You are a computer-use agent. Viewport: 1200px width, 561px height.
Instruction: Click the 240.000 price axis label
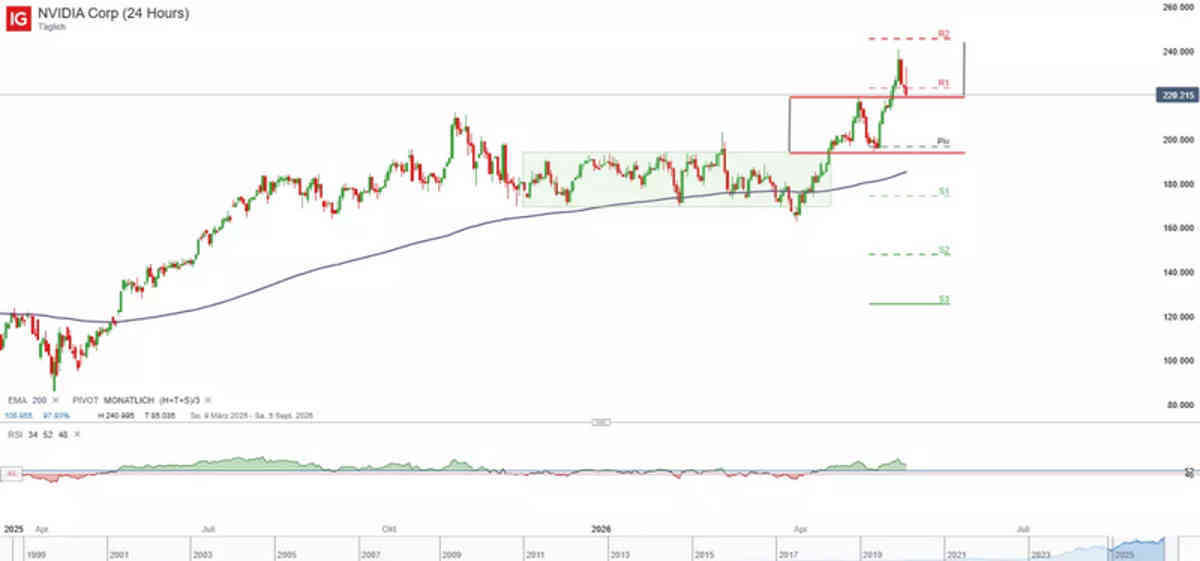click(x=1179, y=52)
